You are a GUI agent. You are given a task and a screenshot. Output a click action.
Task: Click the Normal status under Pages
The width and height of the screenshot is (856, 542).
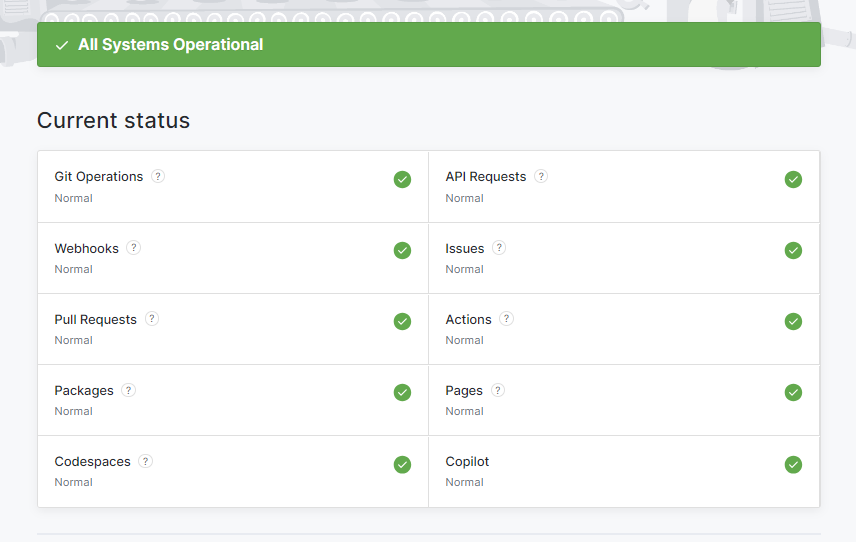click(465, 411)
